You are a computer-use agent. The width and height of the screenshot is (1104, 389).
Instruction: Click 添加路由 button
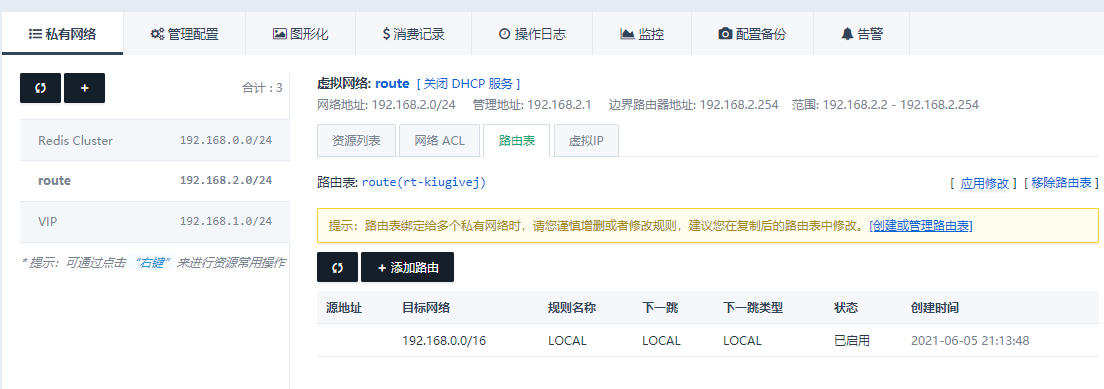(407, 267)
